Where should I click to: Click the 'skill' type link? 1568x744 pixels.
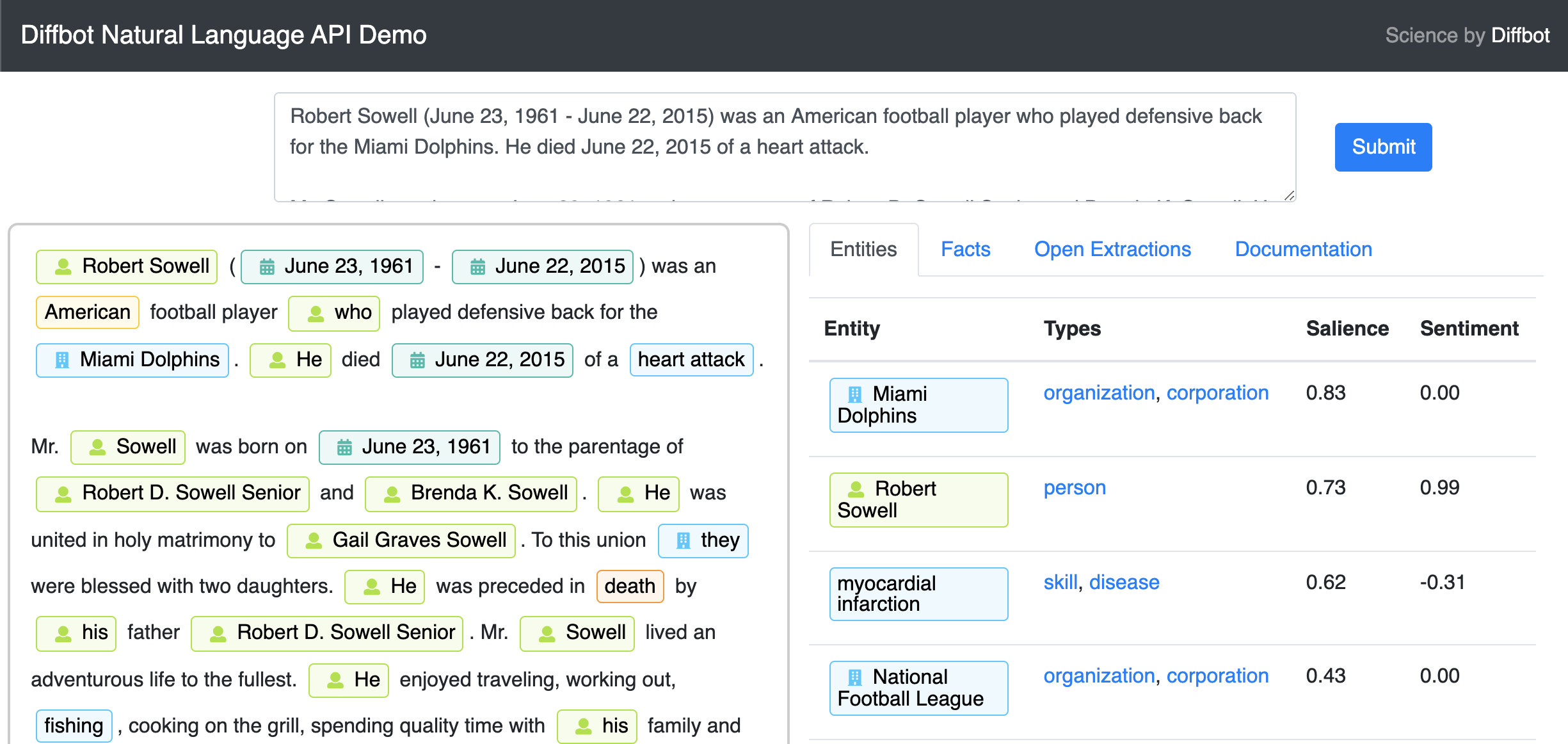(x=1060, y=582)
